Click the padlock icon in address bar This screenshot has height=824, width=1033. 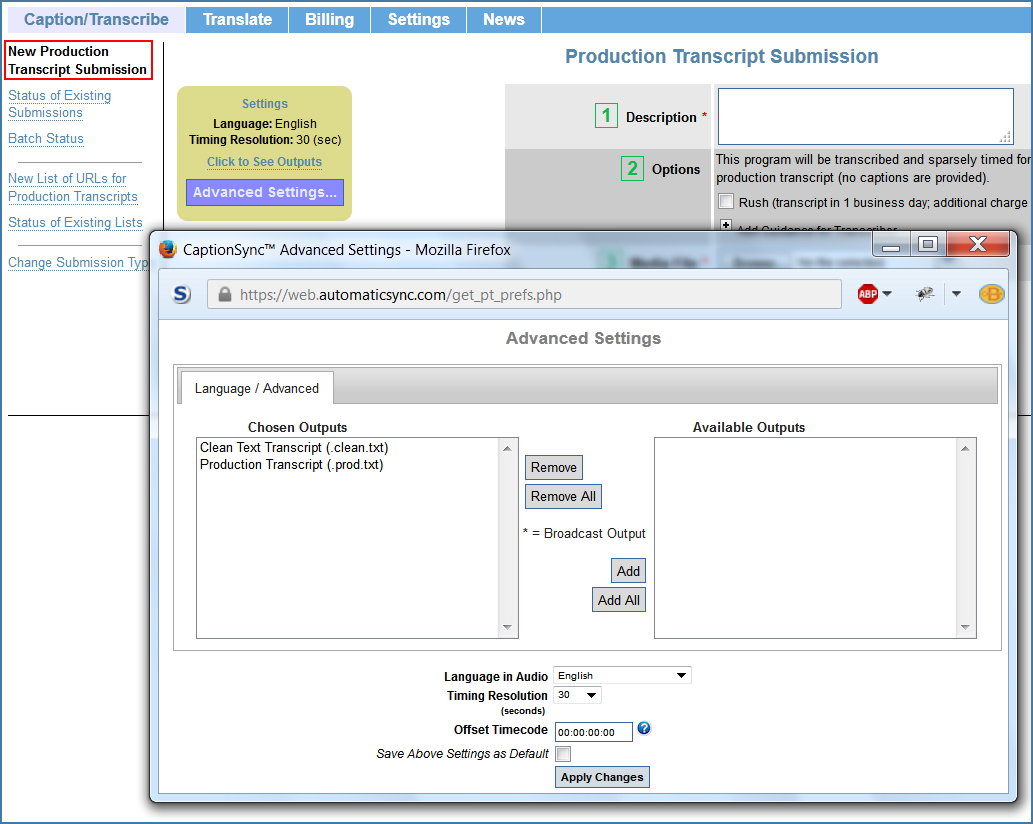[x=224, y=295]
